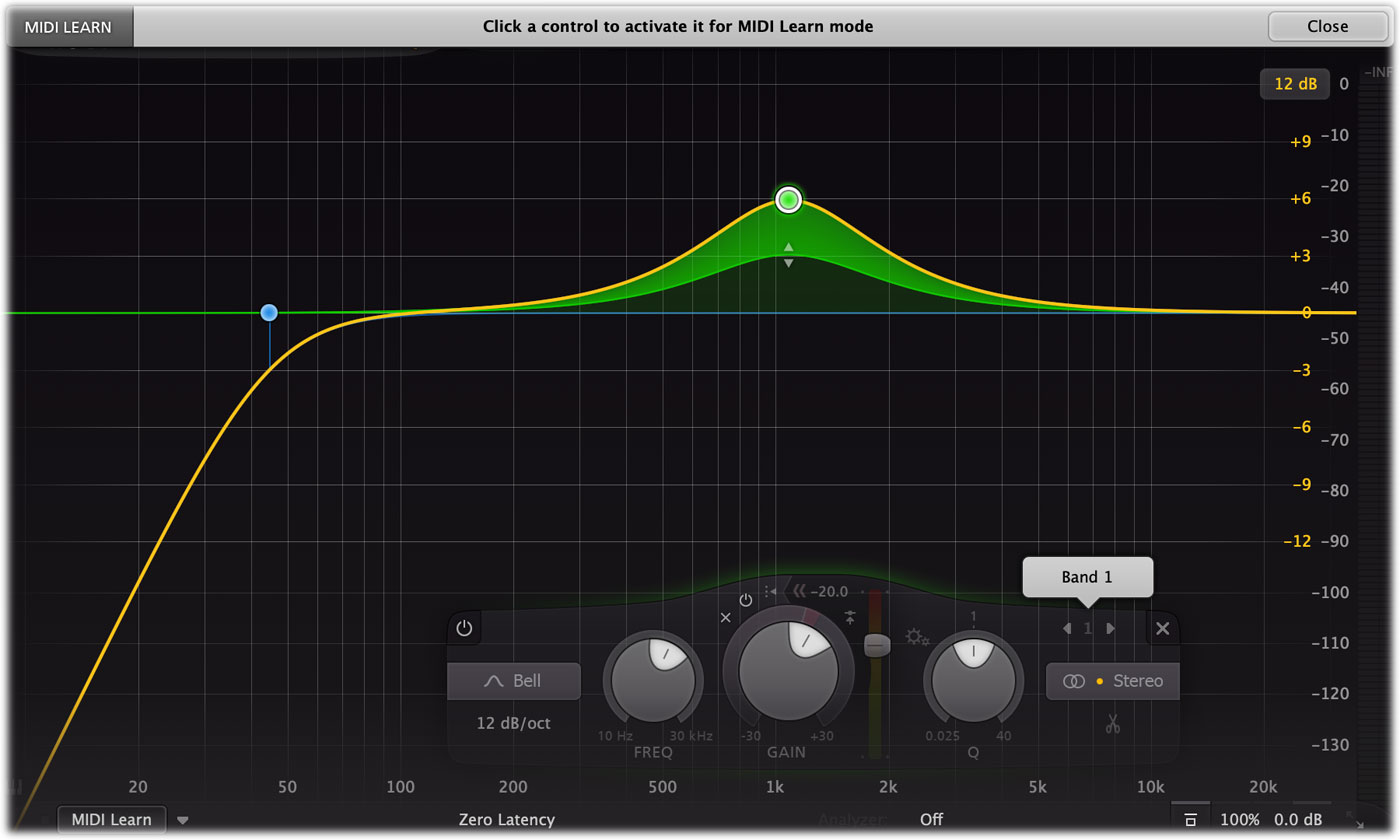Click the auto threshold icon beside meter
Image resolution: width=1400 pixels, height=840 pixels.
[x=850, y=617]
